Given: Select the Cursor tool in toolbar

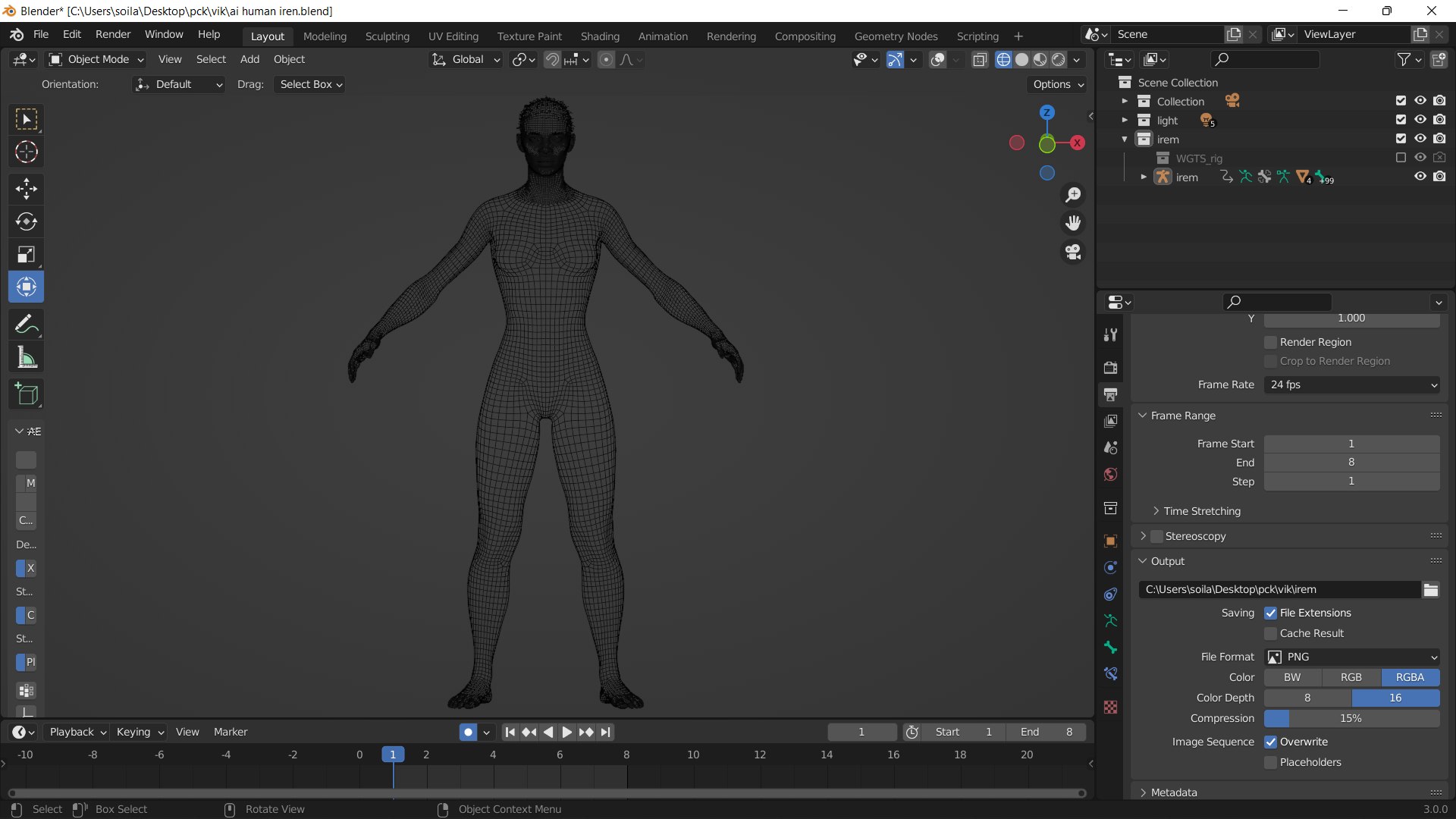Looking at the screenshot, I should coord(27,152).
